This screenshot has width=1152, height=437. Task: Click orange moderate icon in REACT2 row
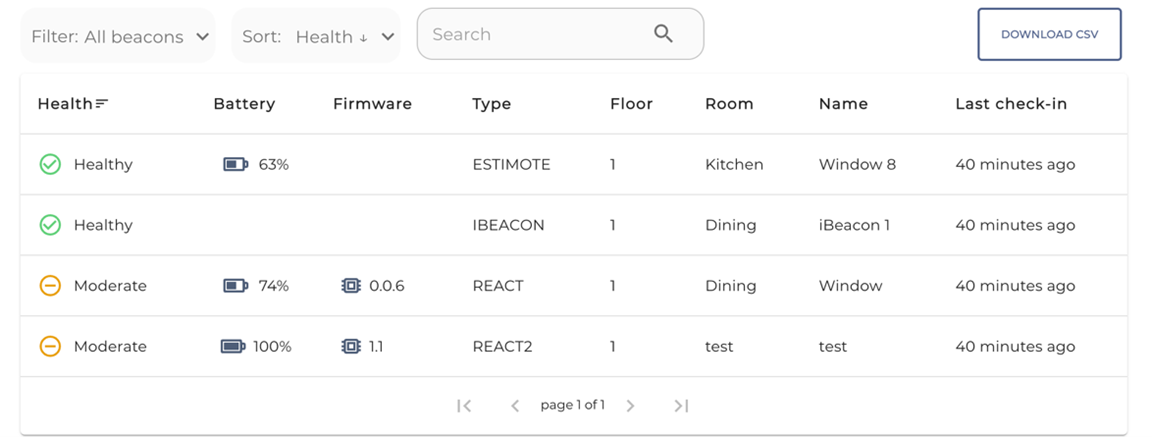[50, 346]
